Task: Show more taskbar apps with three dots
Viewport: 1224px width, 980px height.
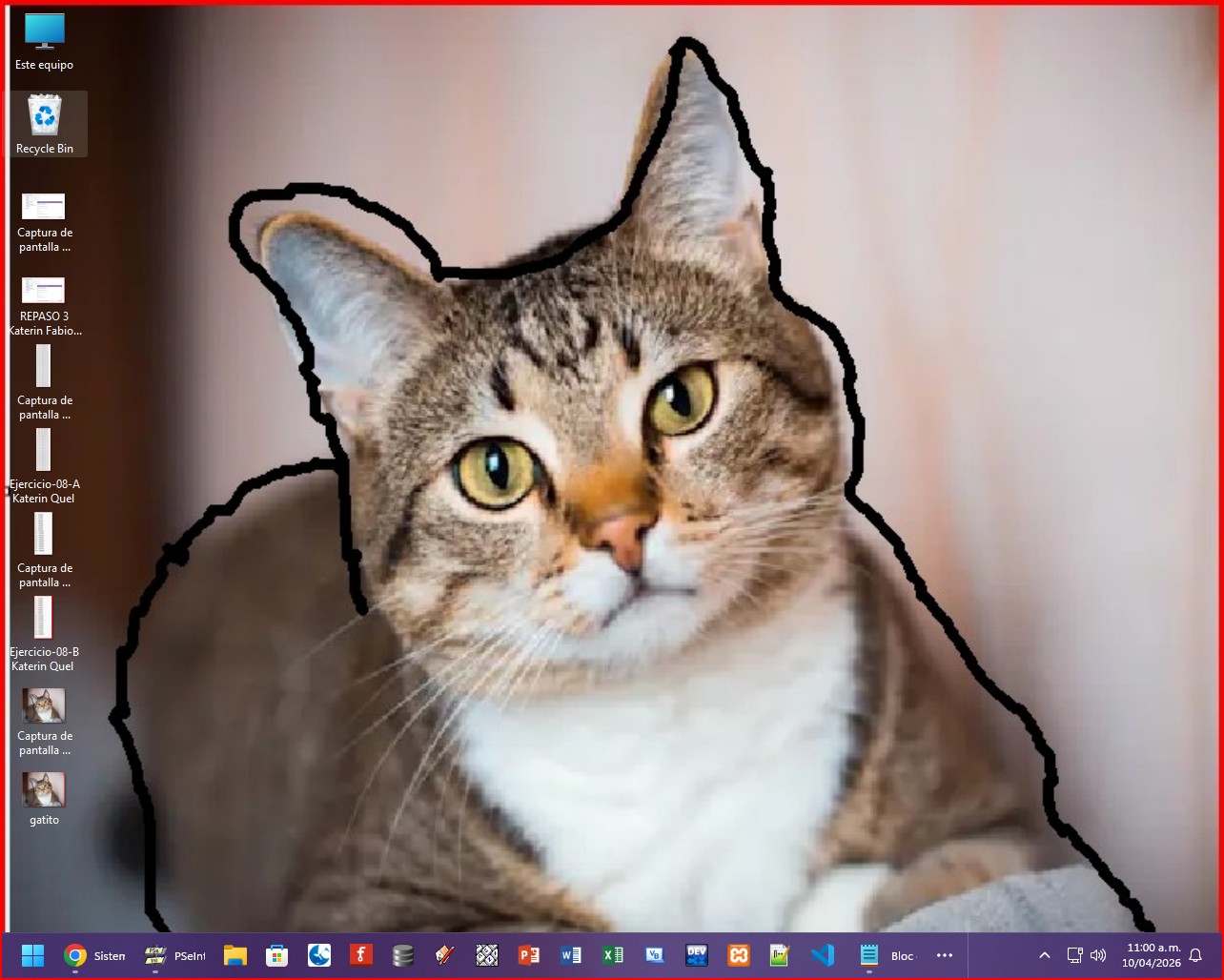Action: pos(945,955)
